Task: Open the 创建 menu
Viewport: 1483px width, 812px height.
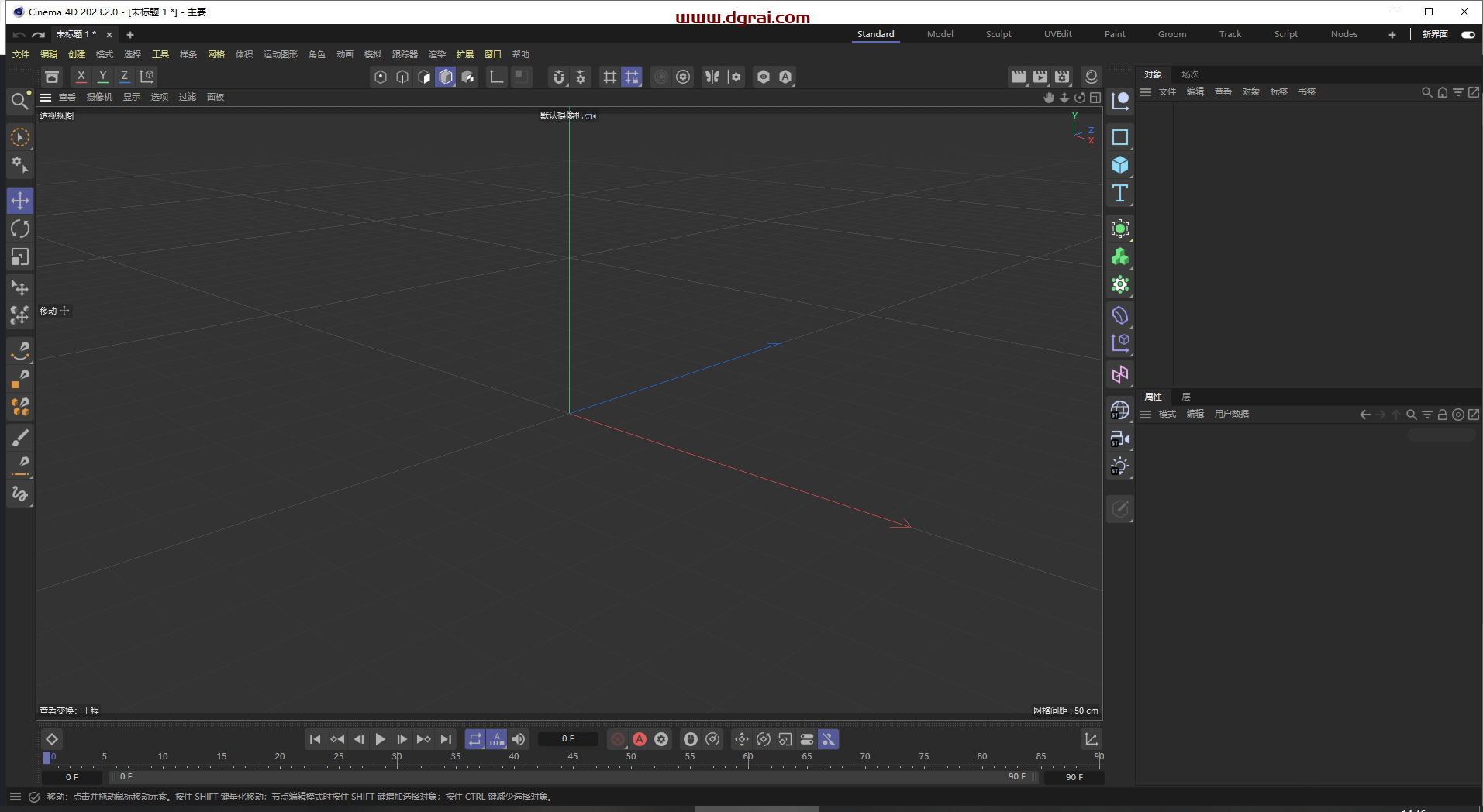Action: [76, 54]
